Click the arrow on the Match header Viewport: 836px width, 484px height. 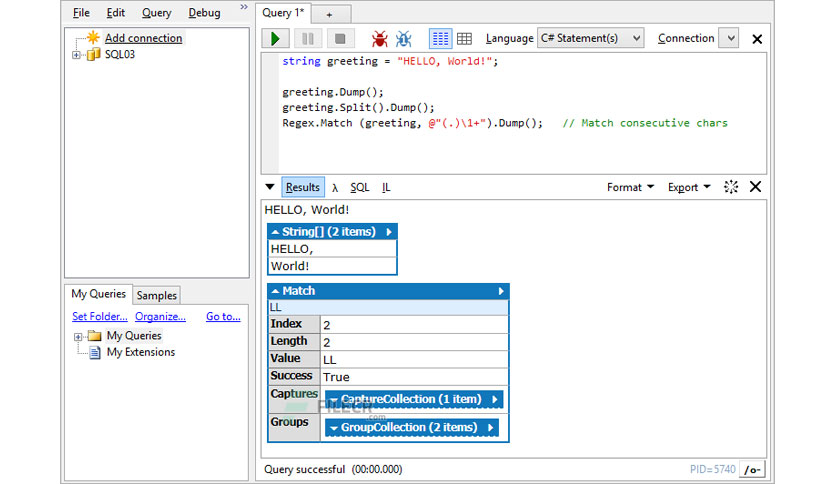click(501, 291)
